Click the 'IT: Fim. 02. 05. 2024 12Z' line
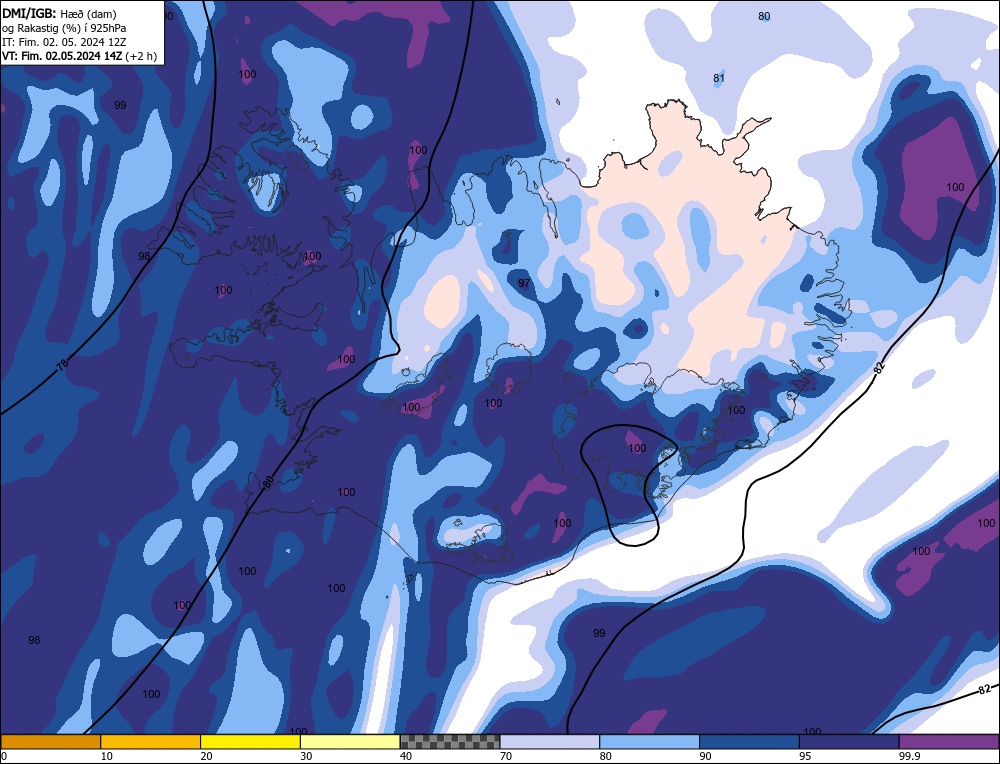Image resolution: width=1000 pixels, height=764 pixels. pyautogui.click(x=64, y=42)
